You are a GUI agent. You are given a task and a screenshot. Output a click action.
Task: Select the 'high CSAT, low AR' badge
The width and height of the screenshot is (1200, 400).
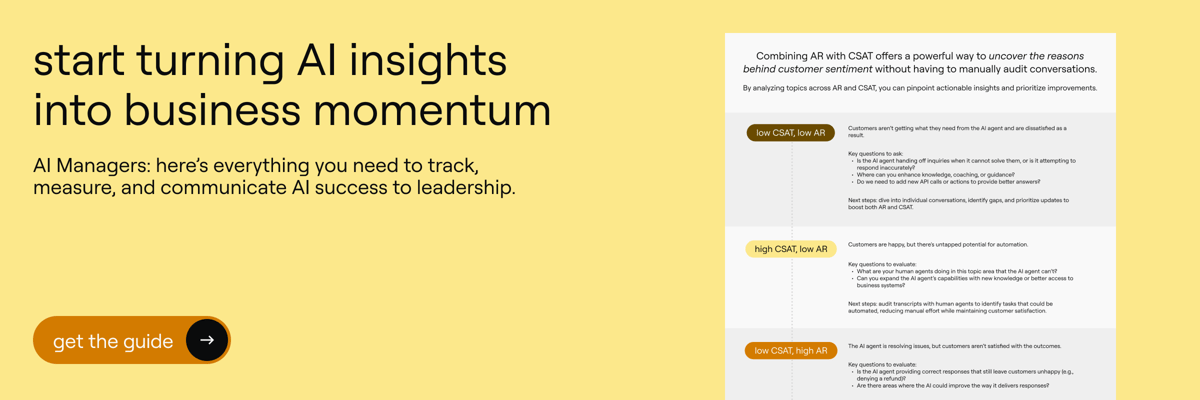coord(791,249)
